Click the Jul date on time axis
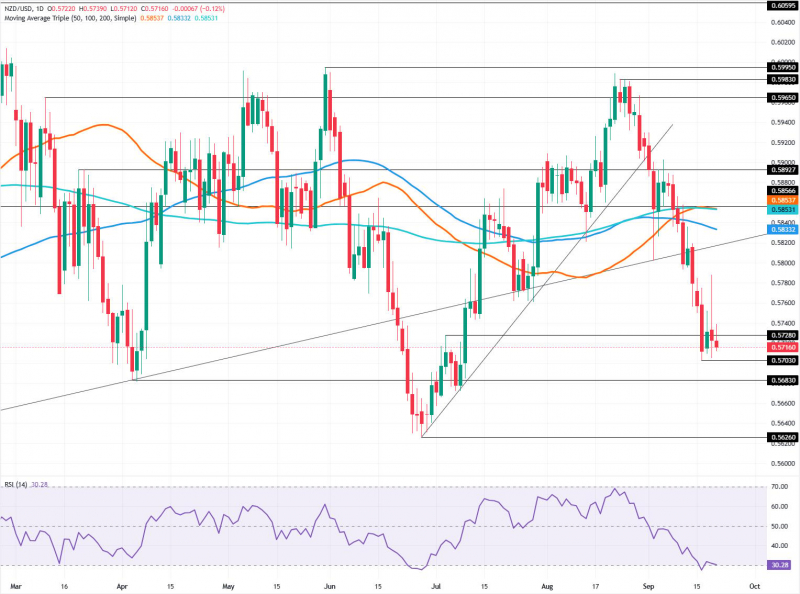800x594 pixels. [436, 586]
